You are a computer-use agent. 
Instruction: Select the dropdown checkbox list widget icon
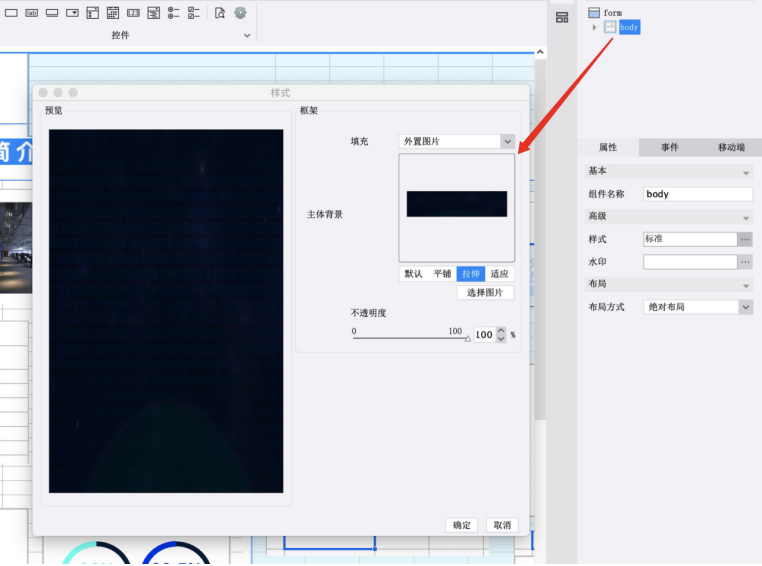93,13
